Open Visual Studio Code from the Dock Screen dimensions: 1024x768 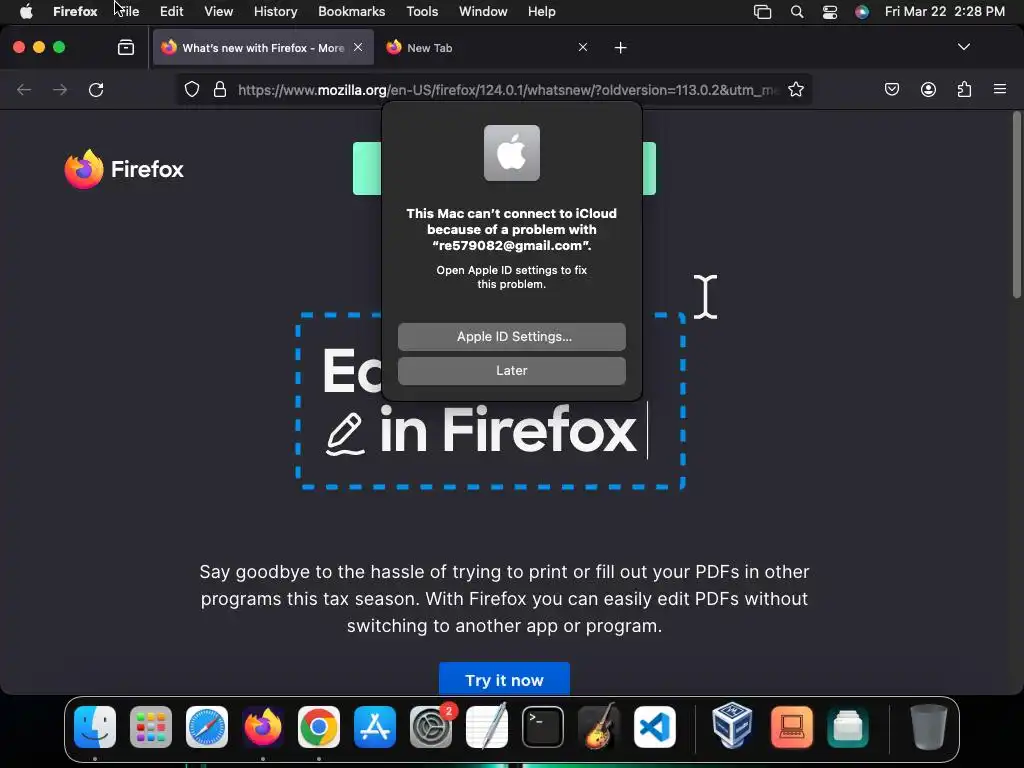tap(655, 727)
